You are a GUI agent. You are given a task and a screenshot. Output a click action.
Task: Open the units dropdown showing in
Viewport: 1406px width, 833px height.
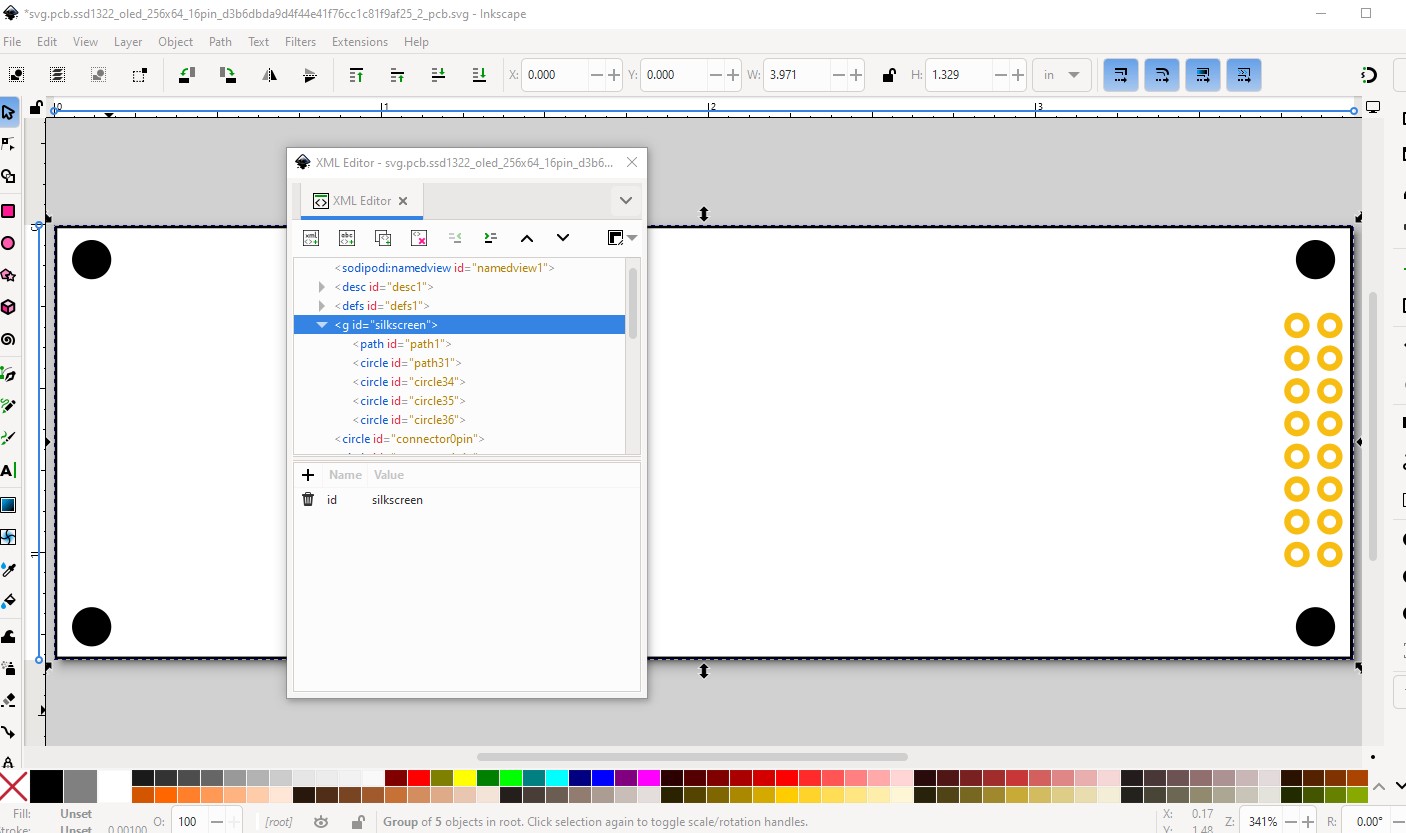tap(1062, 75)
